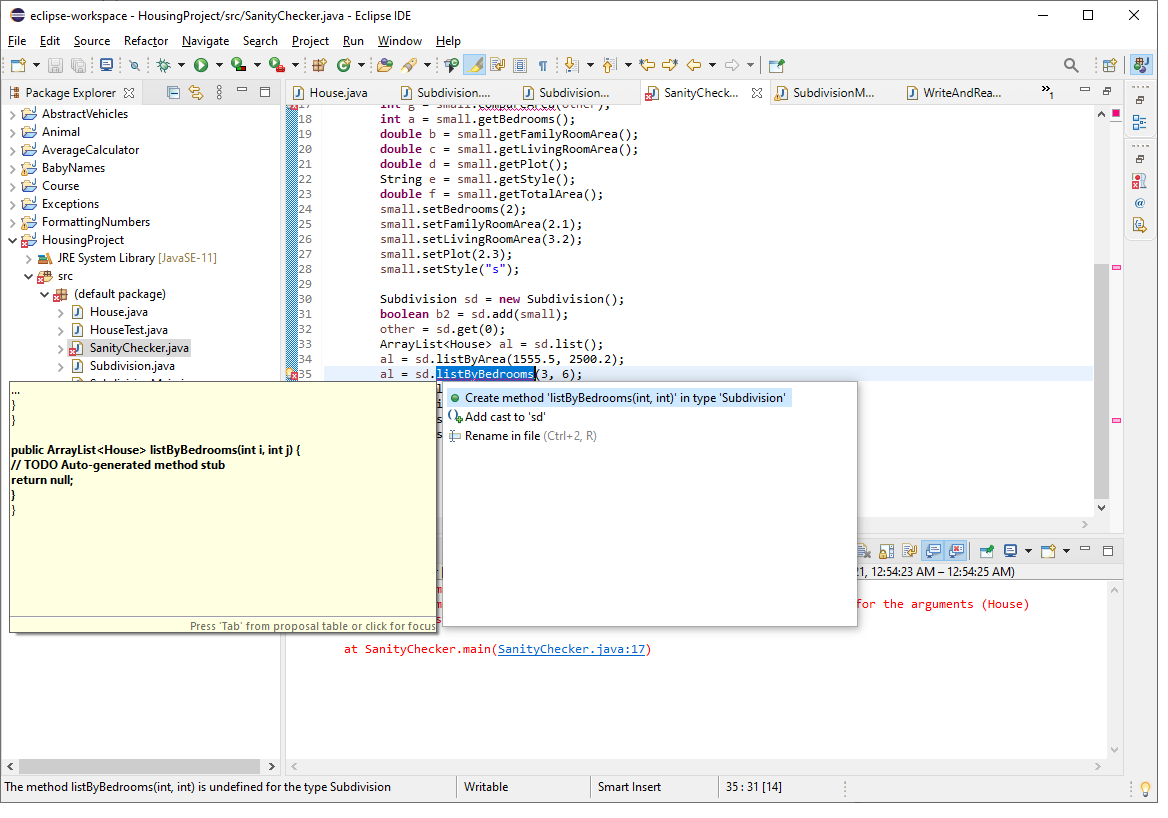Click the New Java Project icon
Viewport: 1168px width, 818px height.
[x=319, y=64]
